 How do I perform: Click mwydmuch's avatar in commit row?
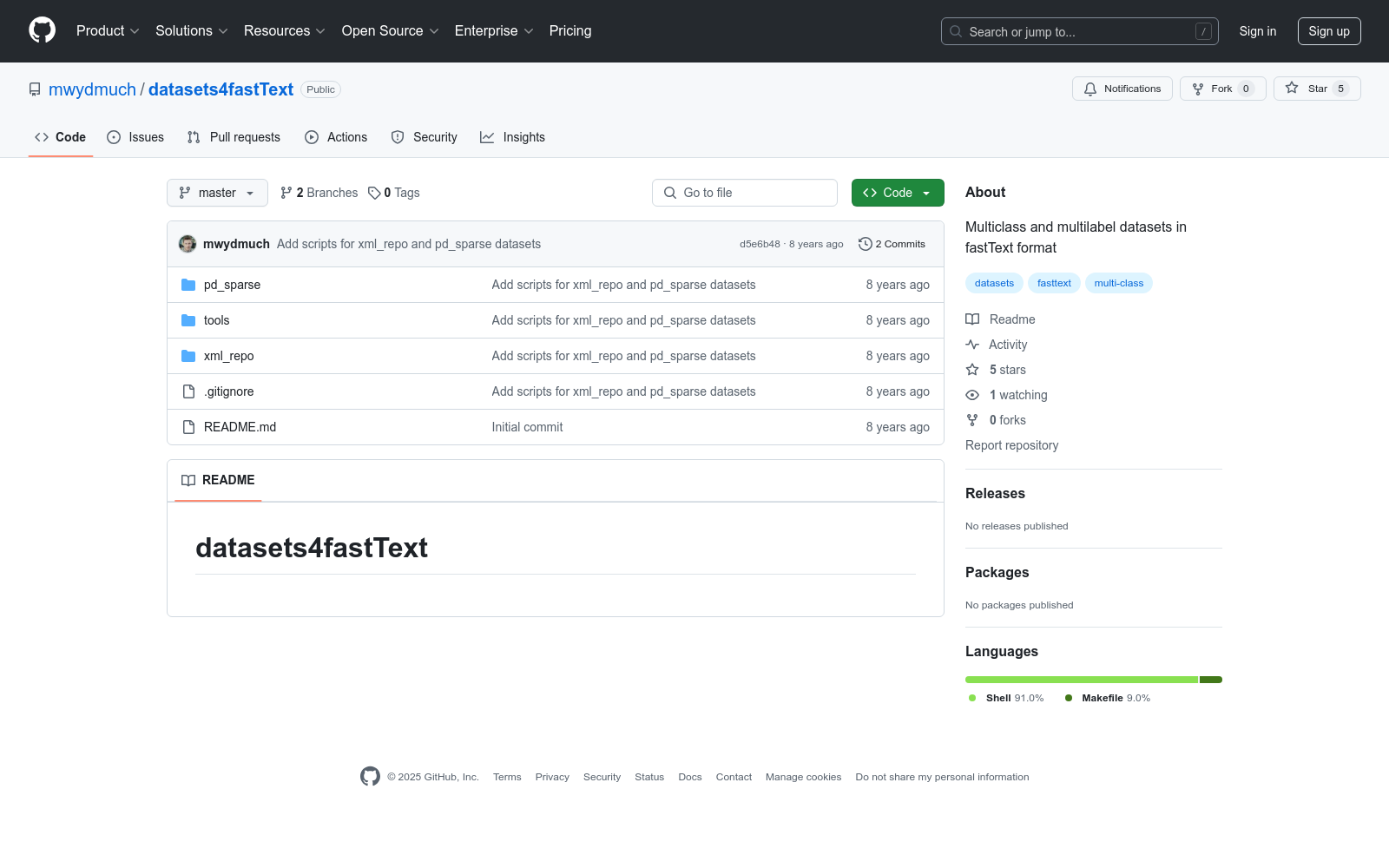click(x=188, y=244)
